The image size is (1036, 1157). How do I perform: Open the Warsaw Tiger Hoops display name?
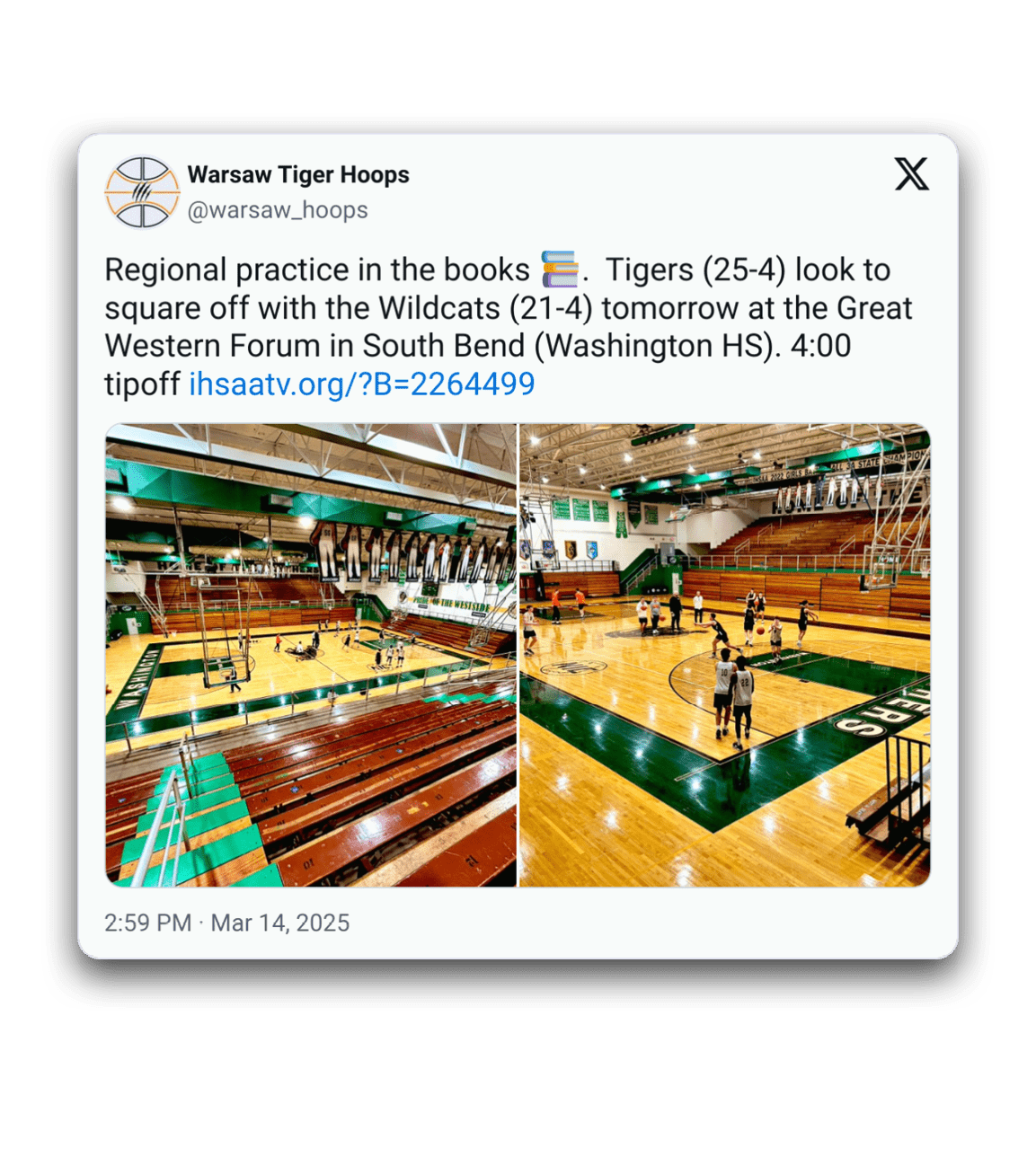click(x=298, y=174)
